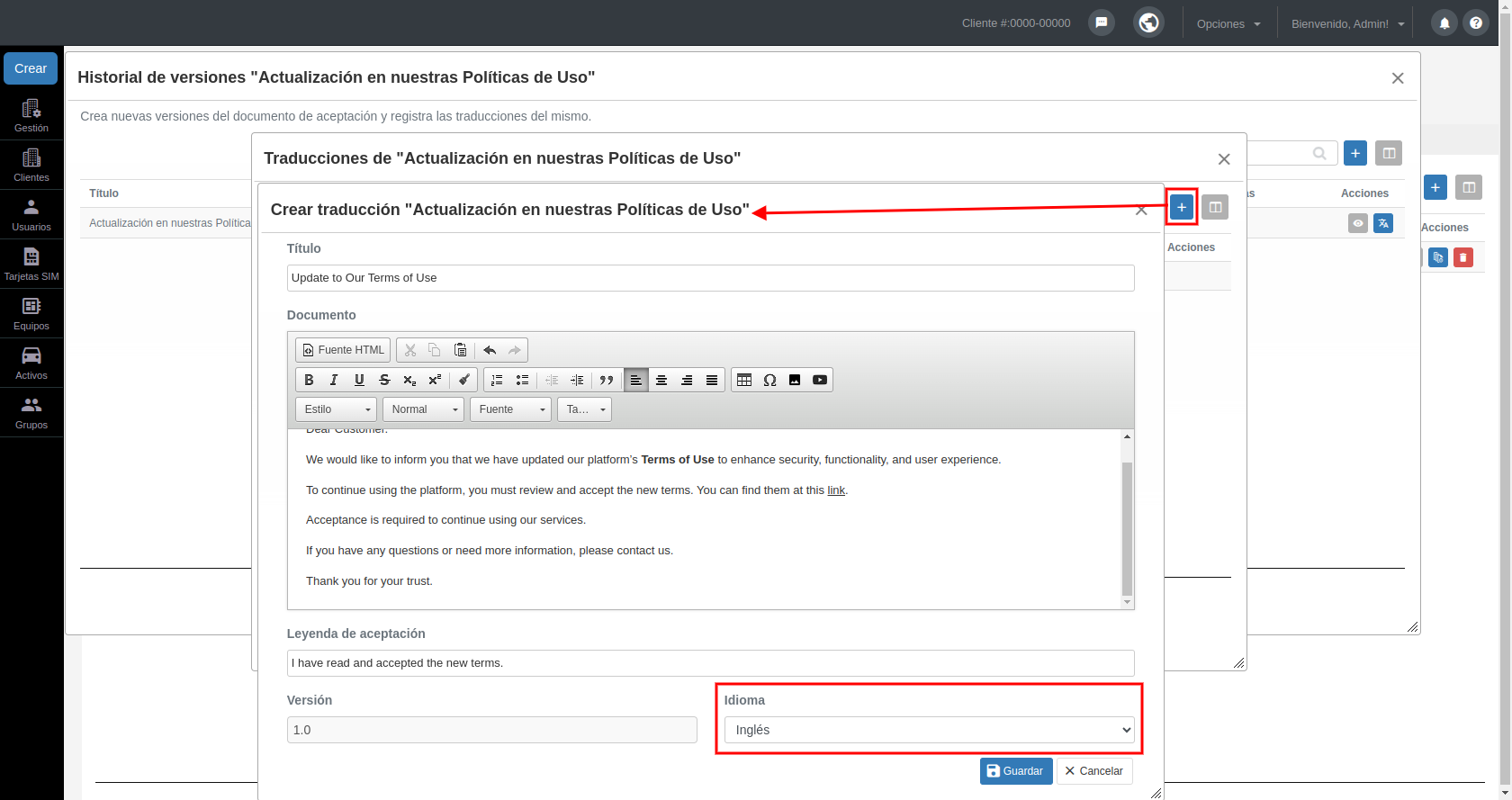Toggle bold formatting in the editor
The height and width of the screenshot is (800, 1512).
(x=309, y=380)
